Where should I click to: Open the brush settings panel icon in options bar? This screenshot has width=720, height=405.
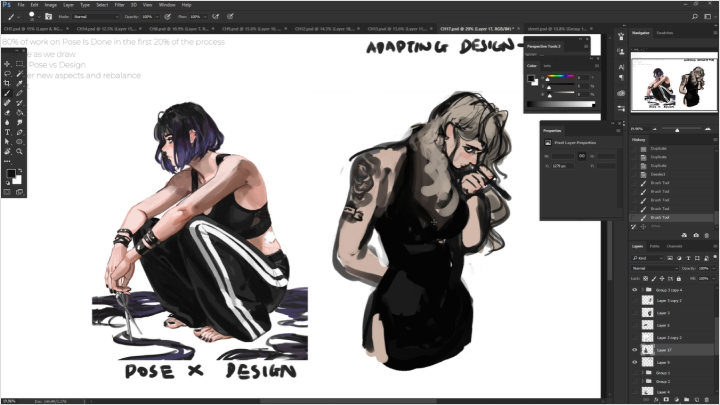48,17
